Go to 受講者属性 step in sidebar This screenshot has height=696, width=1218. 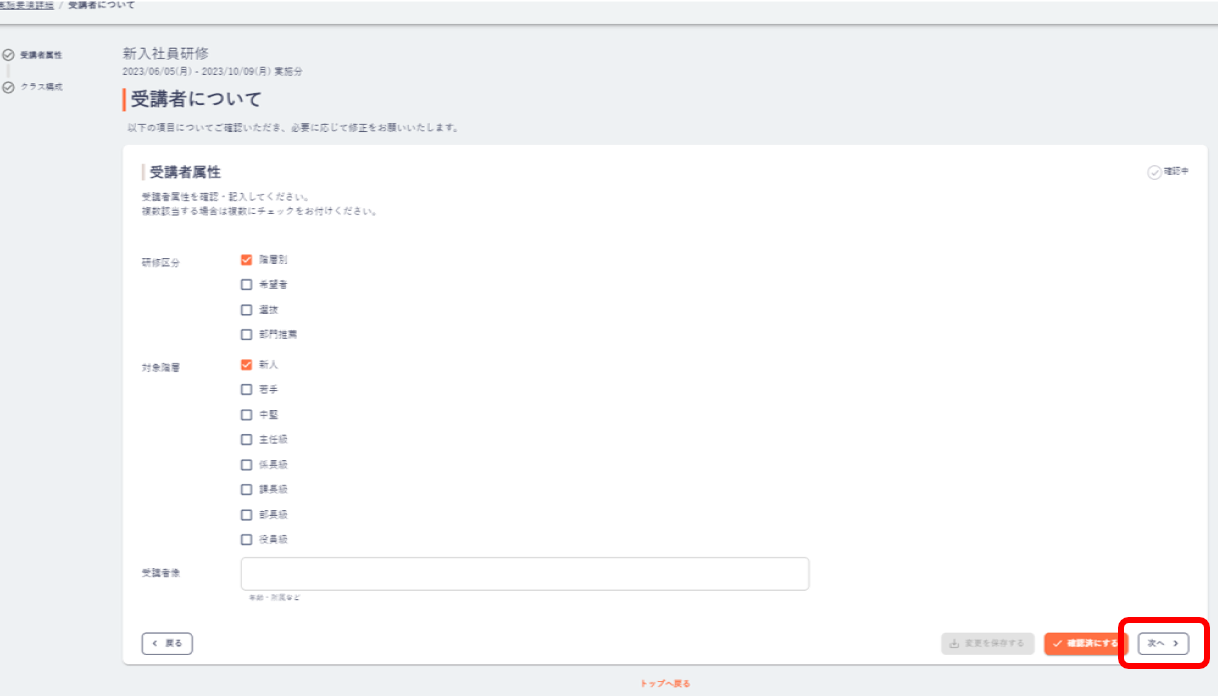41,55
